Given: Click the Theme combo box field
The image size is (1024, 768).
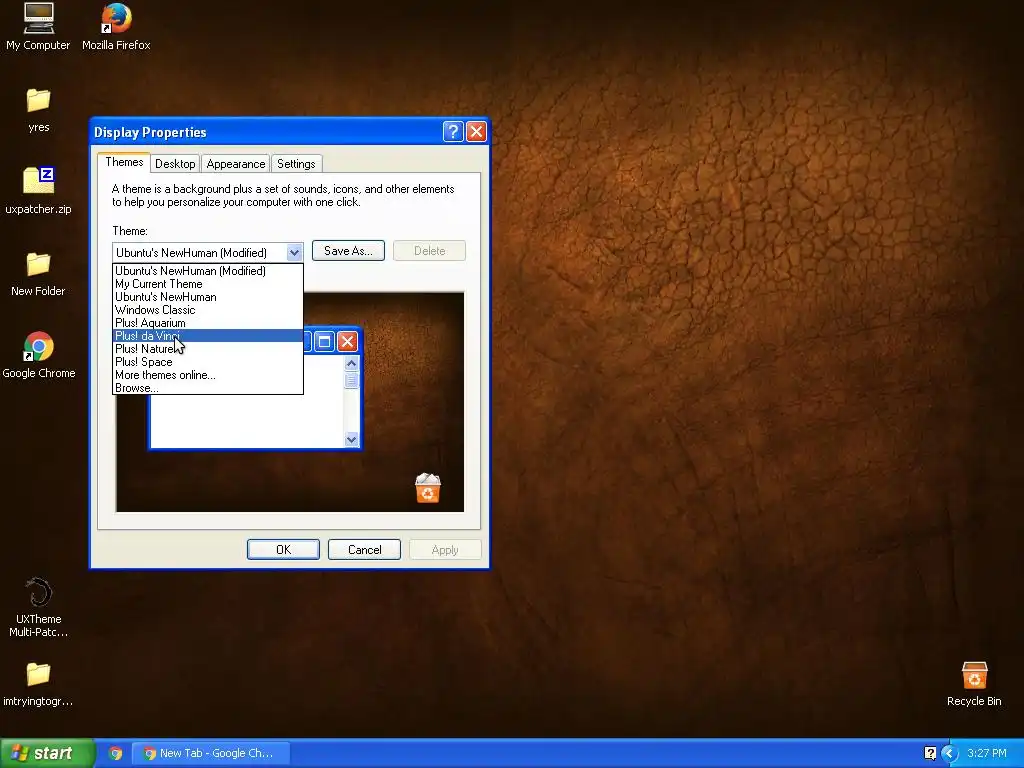Looking at the screenshot, I should pos(208,252).
